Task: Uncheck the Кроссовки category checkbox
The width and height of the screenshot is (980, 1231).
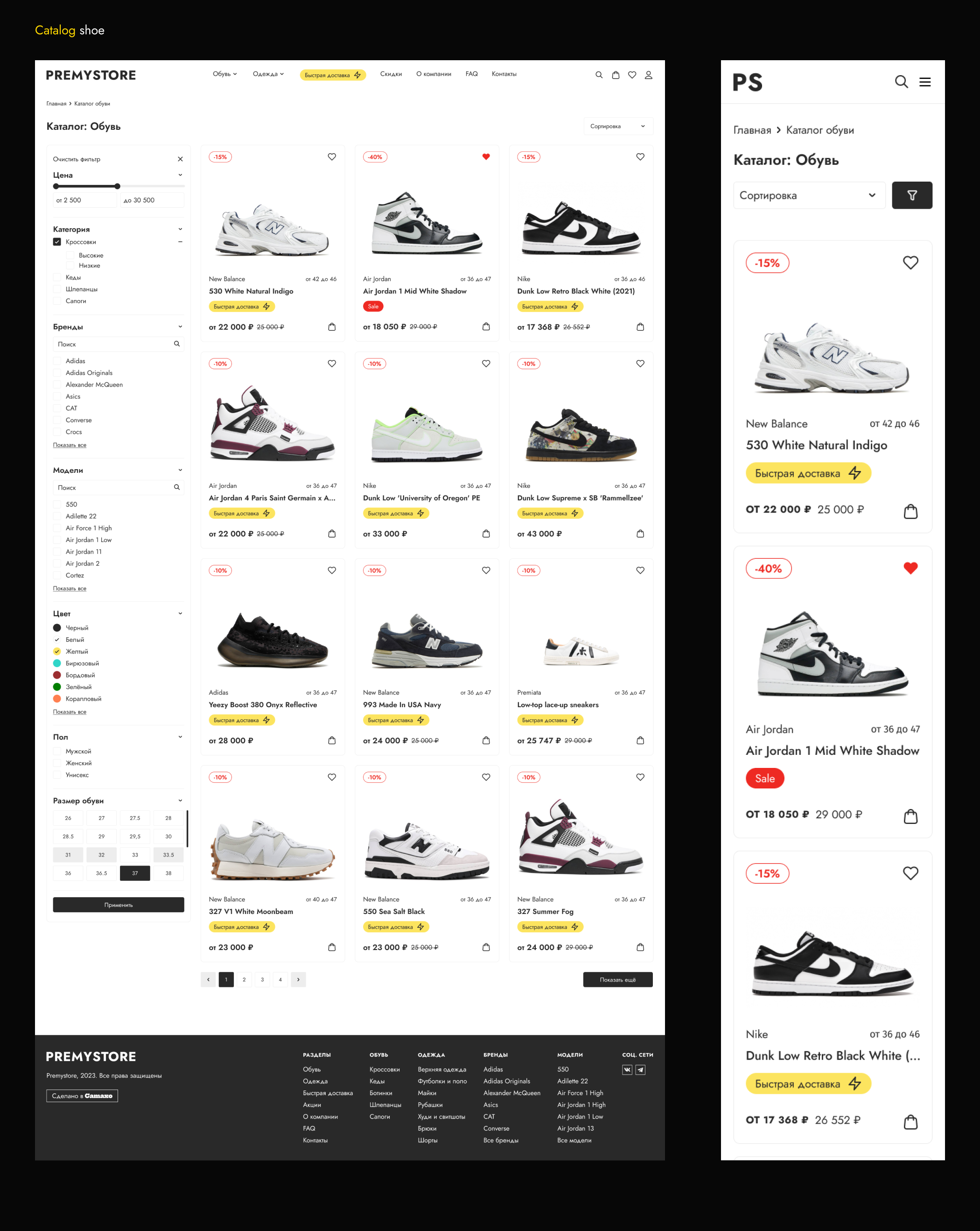Action: 57,241
